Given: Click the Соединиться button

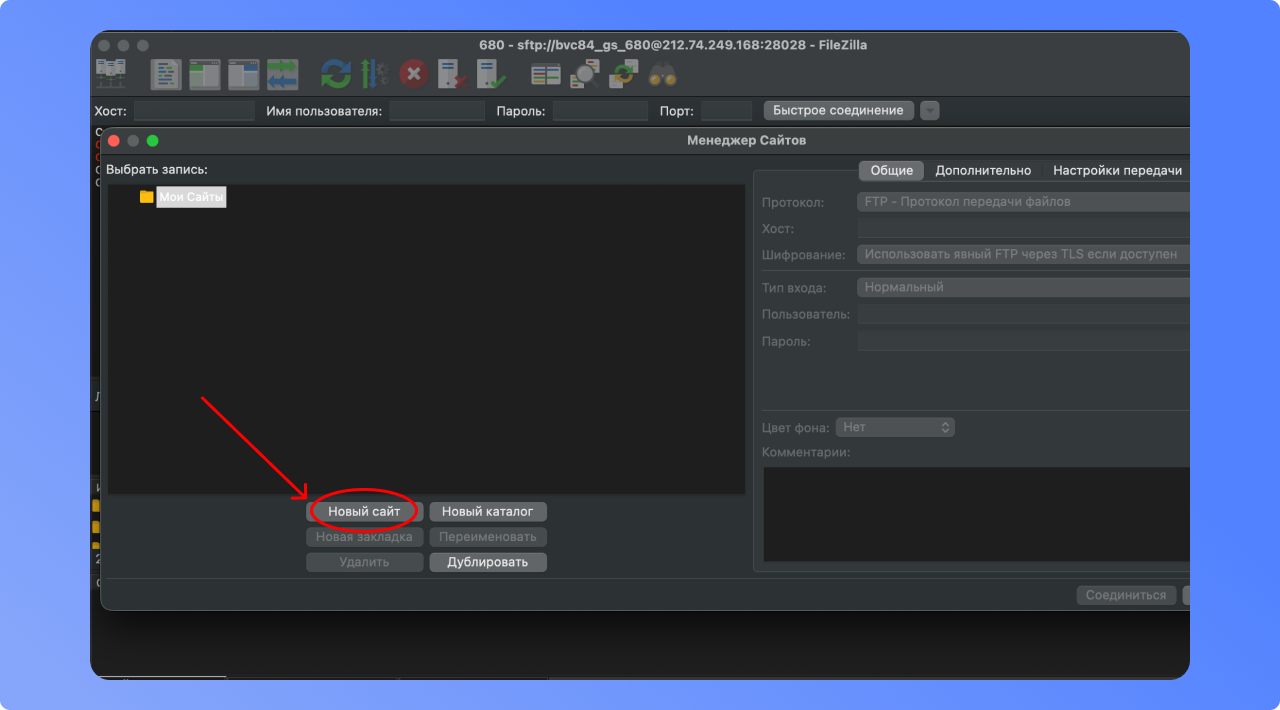Looking at the screenshot, I should click(1126, 595).
